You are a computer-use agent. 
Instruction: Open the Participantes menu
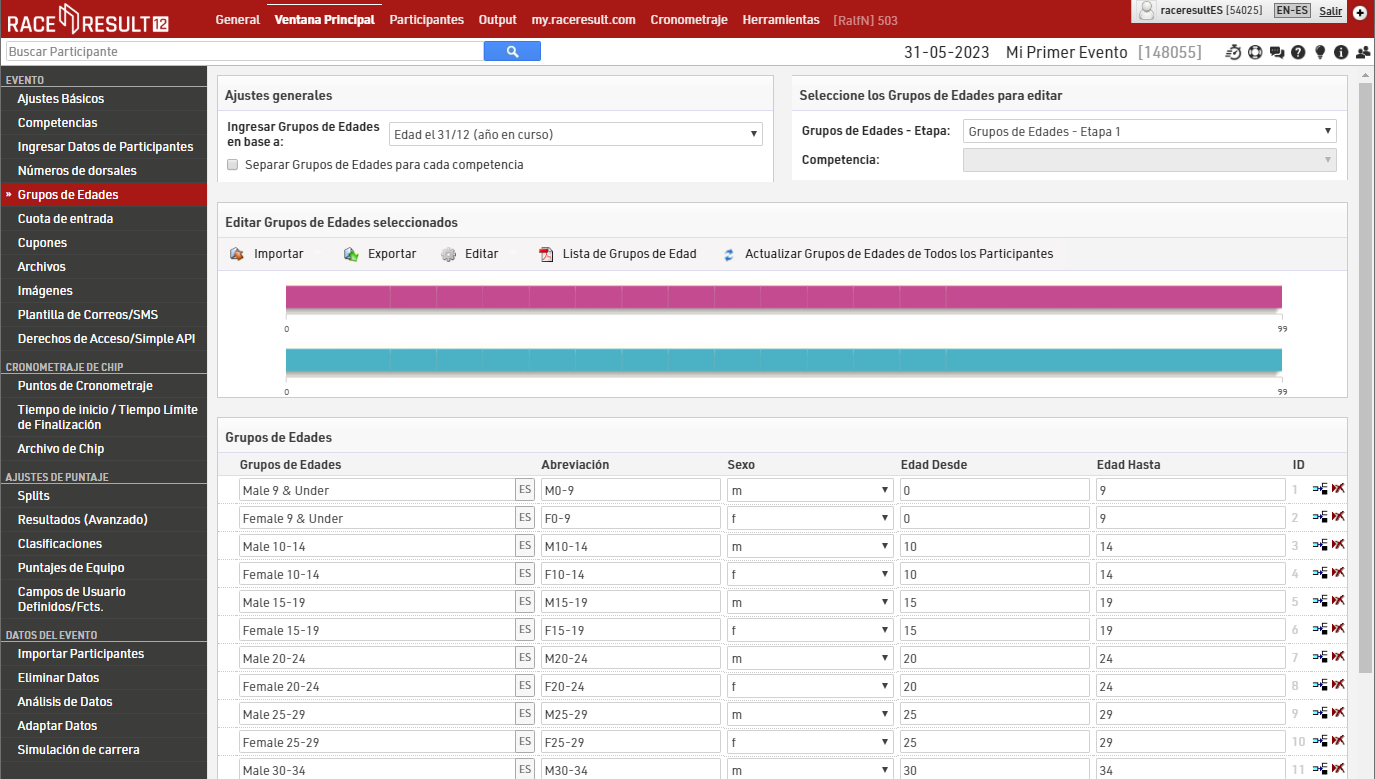(x=426, y=19)
